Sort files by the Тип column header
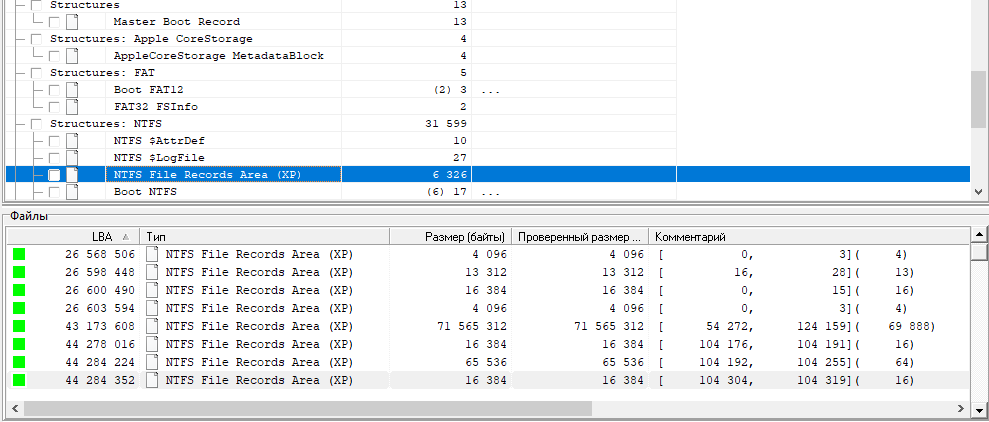Screen dimensions: 989x422 pos(264,237)
